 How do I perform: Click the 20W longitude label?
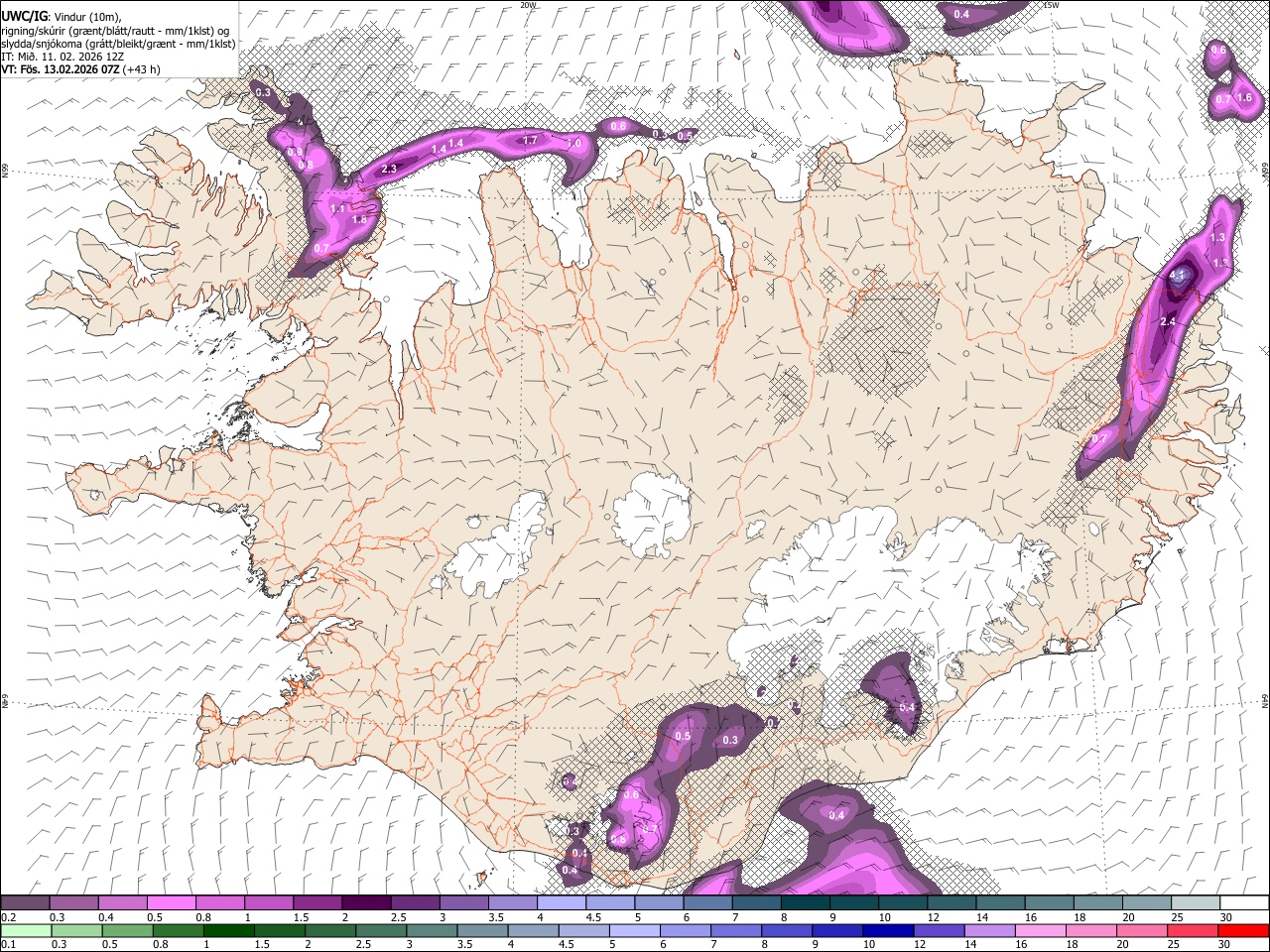(528, 5)
